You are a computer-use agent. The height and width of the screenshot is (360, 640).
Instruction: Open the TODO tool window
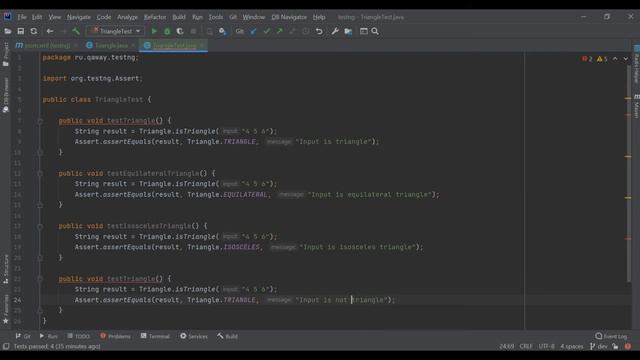[78, 336]
